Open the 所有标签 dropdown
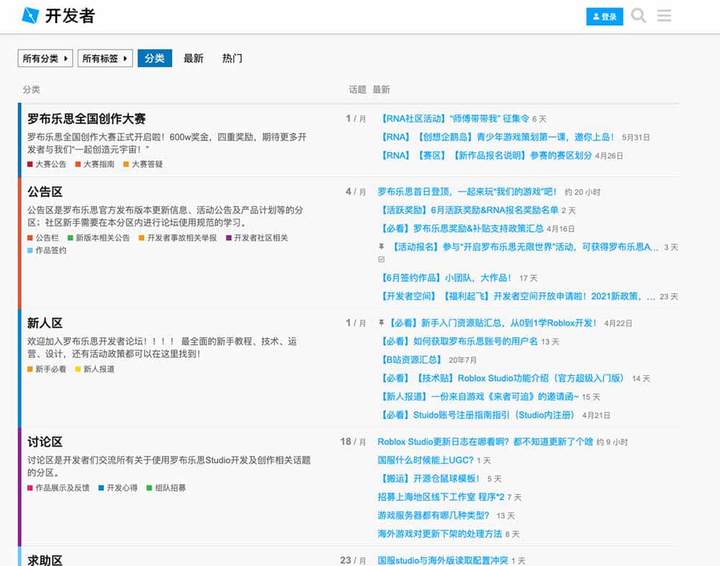 105,58
